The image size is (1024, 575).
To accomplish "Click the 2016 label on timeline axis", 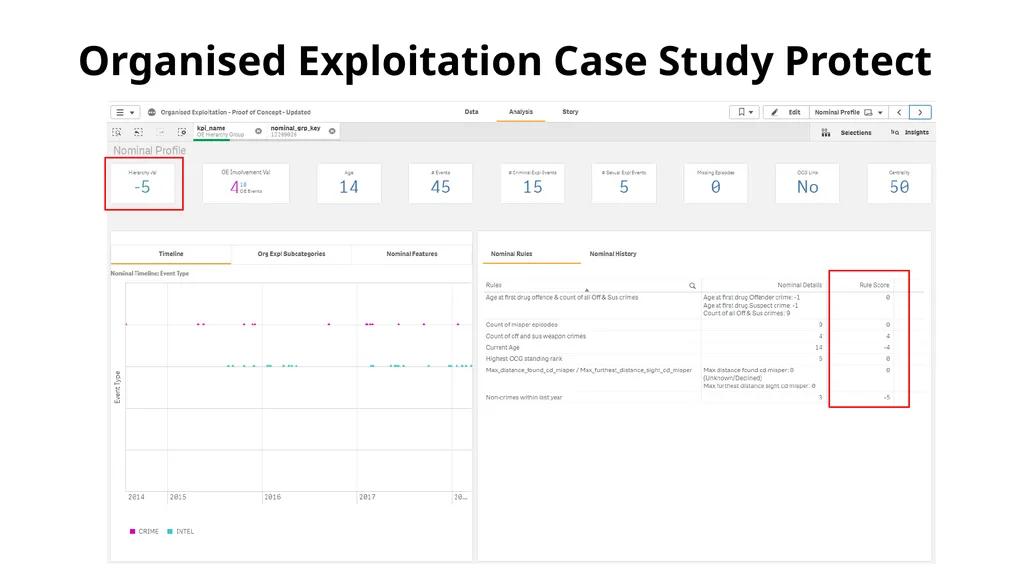I will click(x=272, y=497).
